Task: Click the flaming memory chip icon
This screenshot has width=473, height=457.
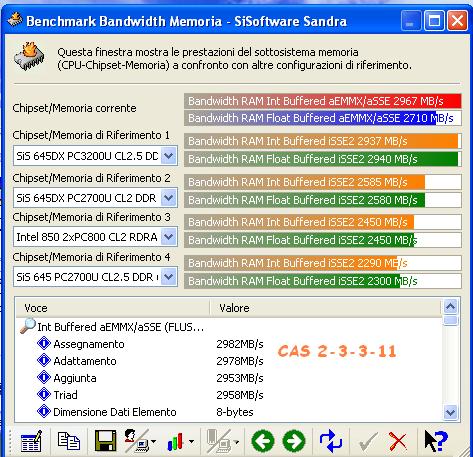Action: click(29, 56)
